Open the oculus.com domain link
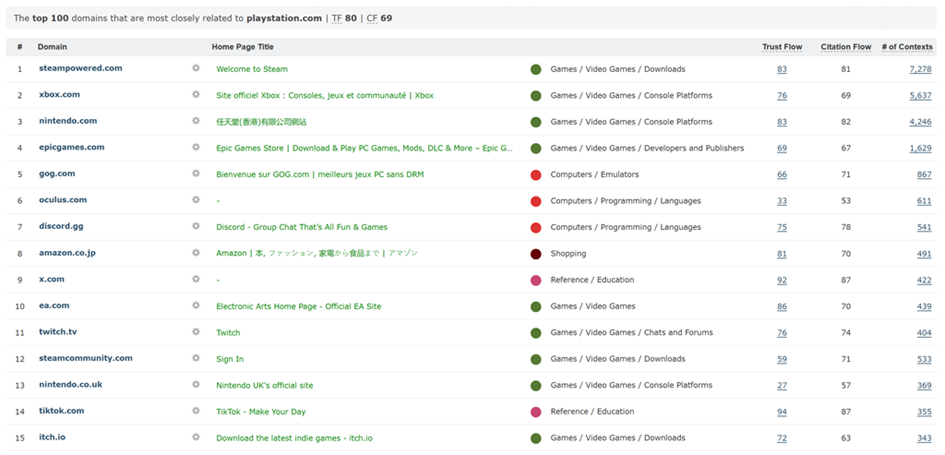Viewport: 945px width, 455px height. point(63,199)
